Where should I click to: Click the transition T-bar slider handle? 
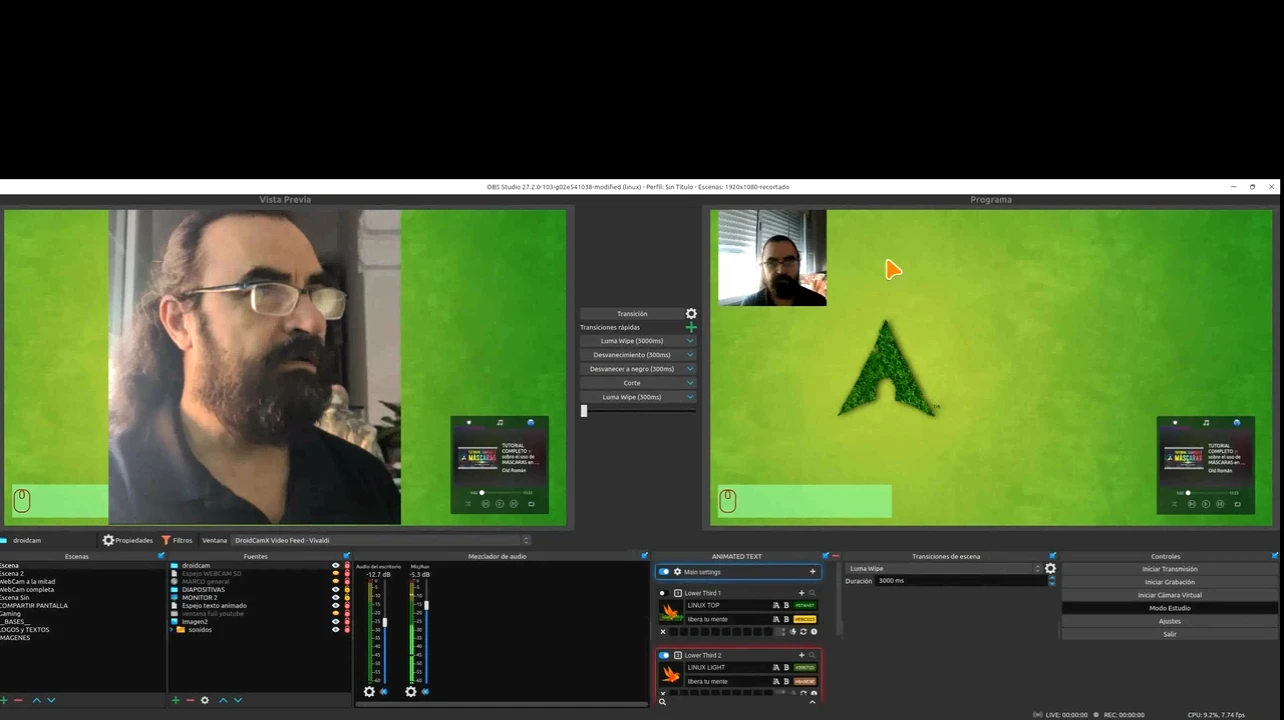(x=584, y=410)
